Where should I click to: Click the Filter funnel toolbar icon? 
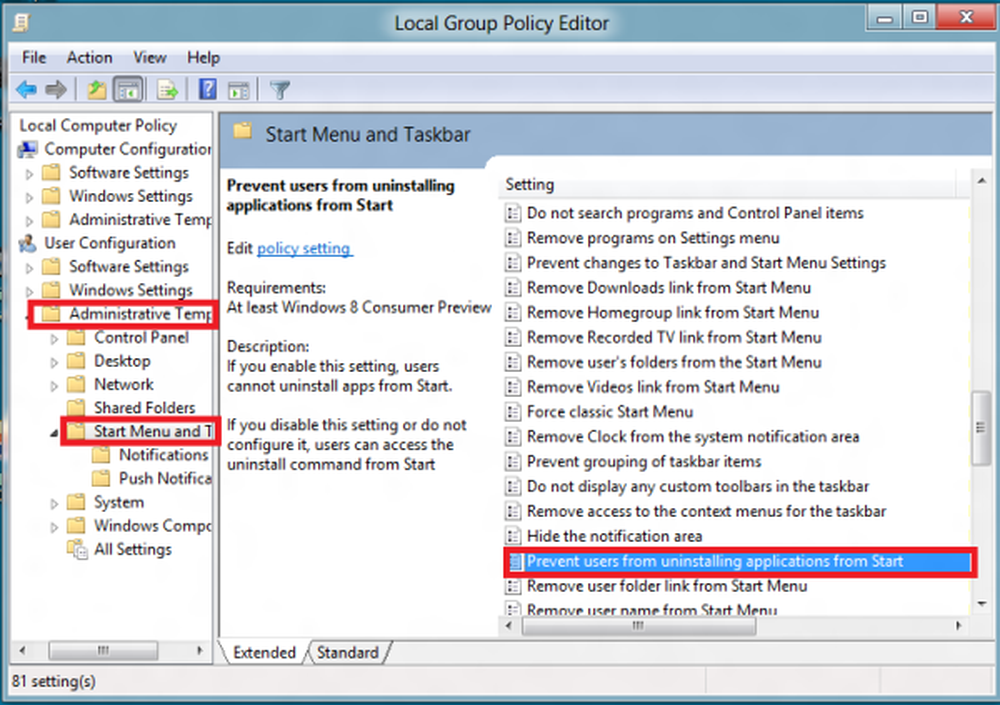[x=279, y=90]
